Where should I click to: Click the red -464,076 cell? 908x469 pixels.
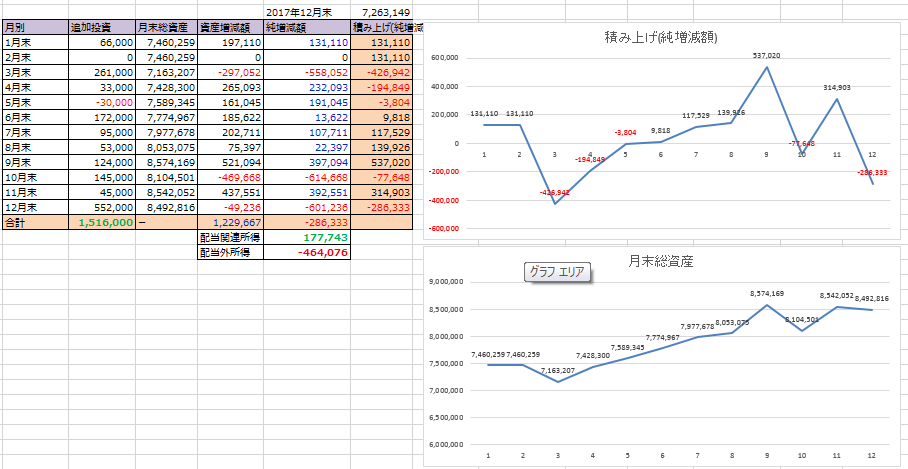tap(307, 253)
